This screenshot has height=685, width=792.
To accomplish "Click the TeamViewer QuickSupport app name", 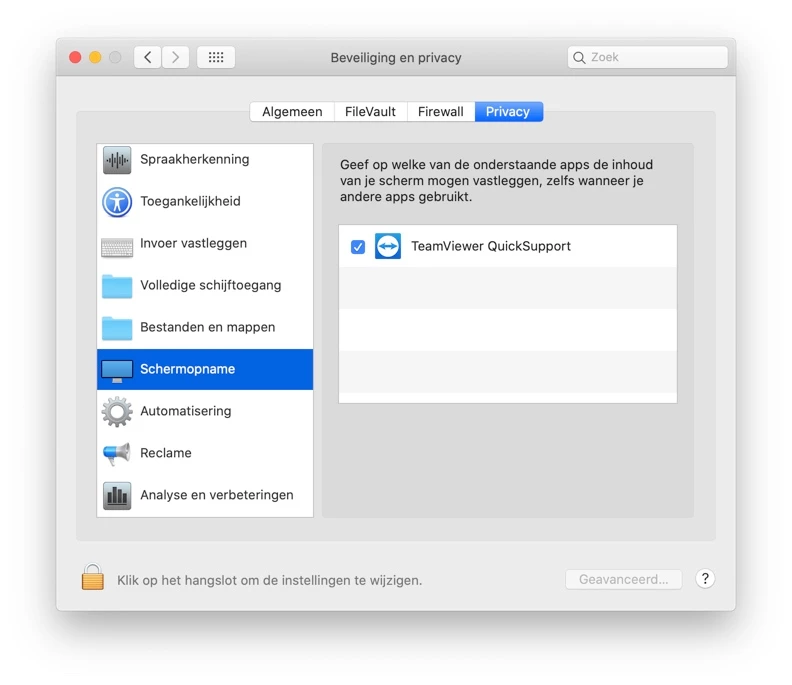I will point(491,246).
